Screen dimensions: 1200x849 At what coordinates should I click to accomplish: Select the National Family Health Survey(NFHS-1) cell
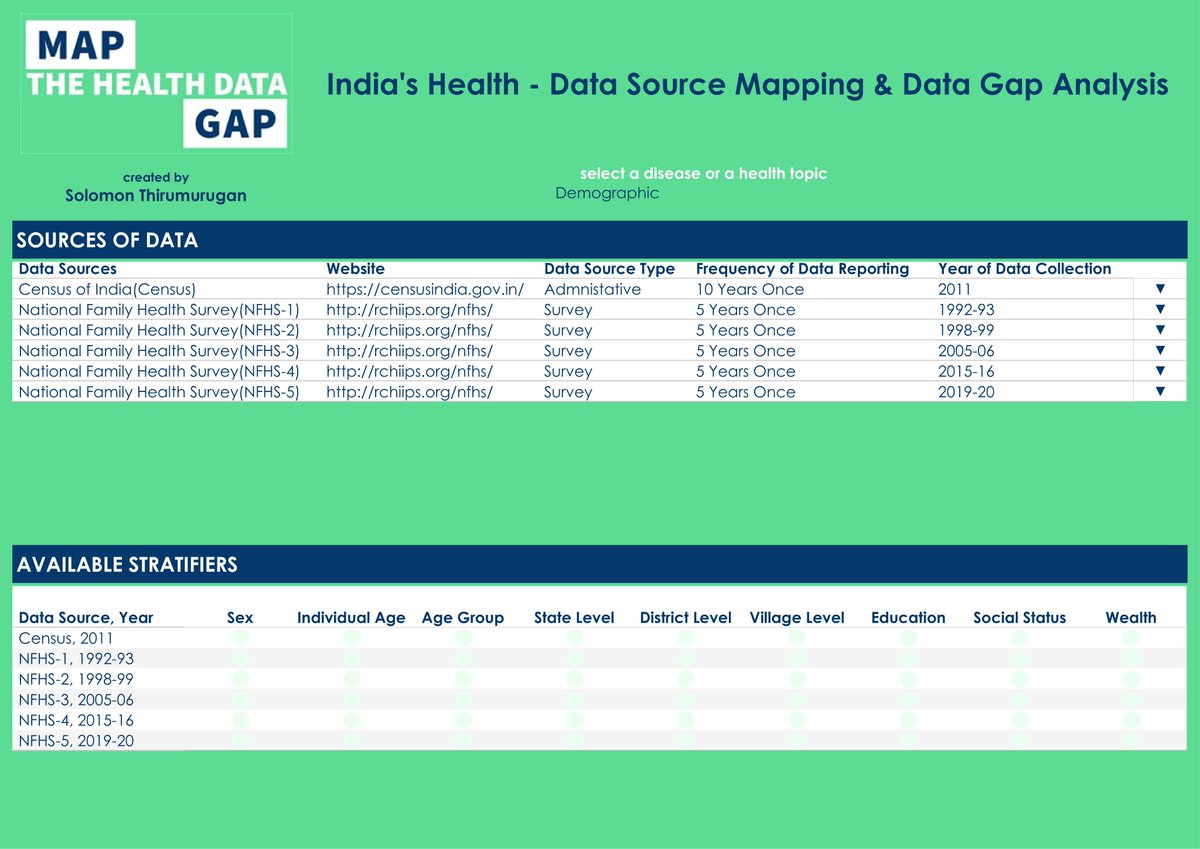(159, 310)
